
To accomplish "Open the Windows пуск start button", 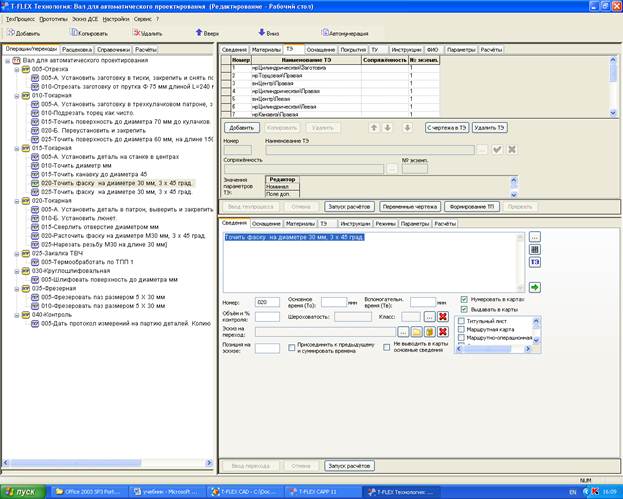I will (x=21, y=492).
